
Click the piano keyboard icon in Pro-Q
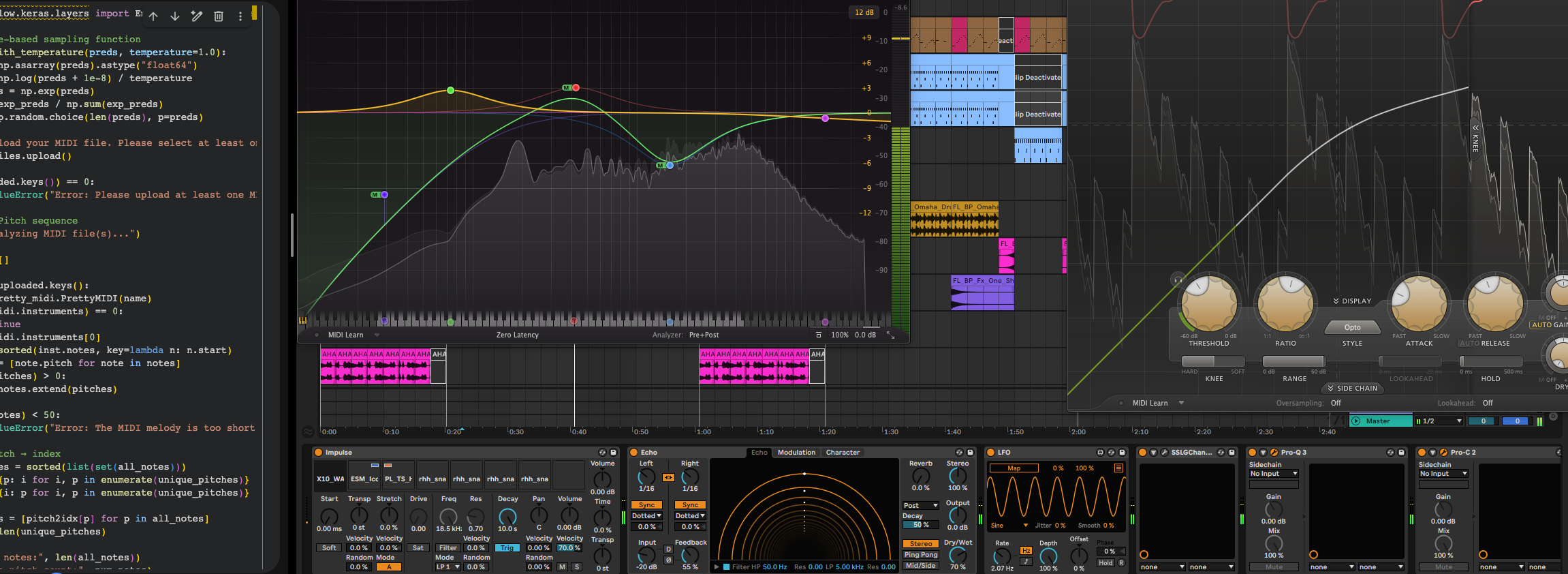click(x=302, y=320)
